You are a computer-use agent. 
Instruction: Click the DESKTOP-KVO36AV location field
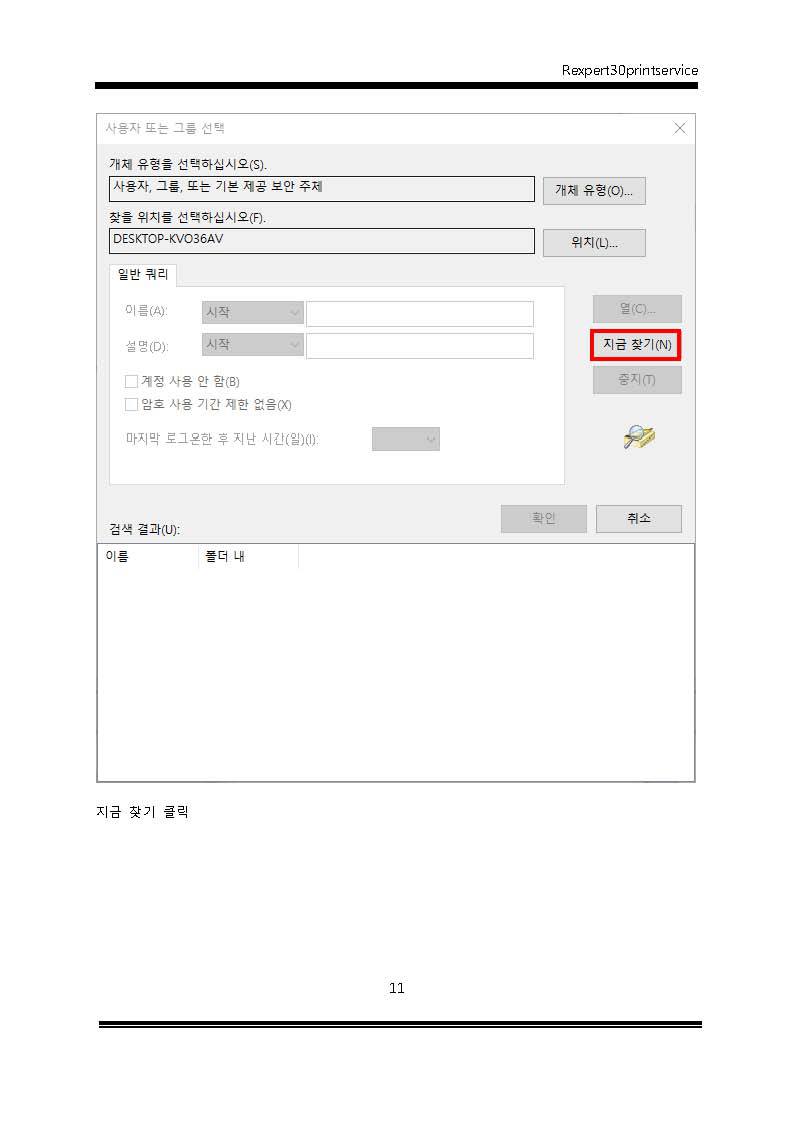pyautogui.click(x=321, y=241)
